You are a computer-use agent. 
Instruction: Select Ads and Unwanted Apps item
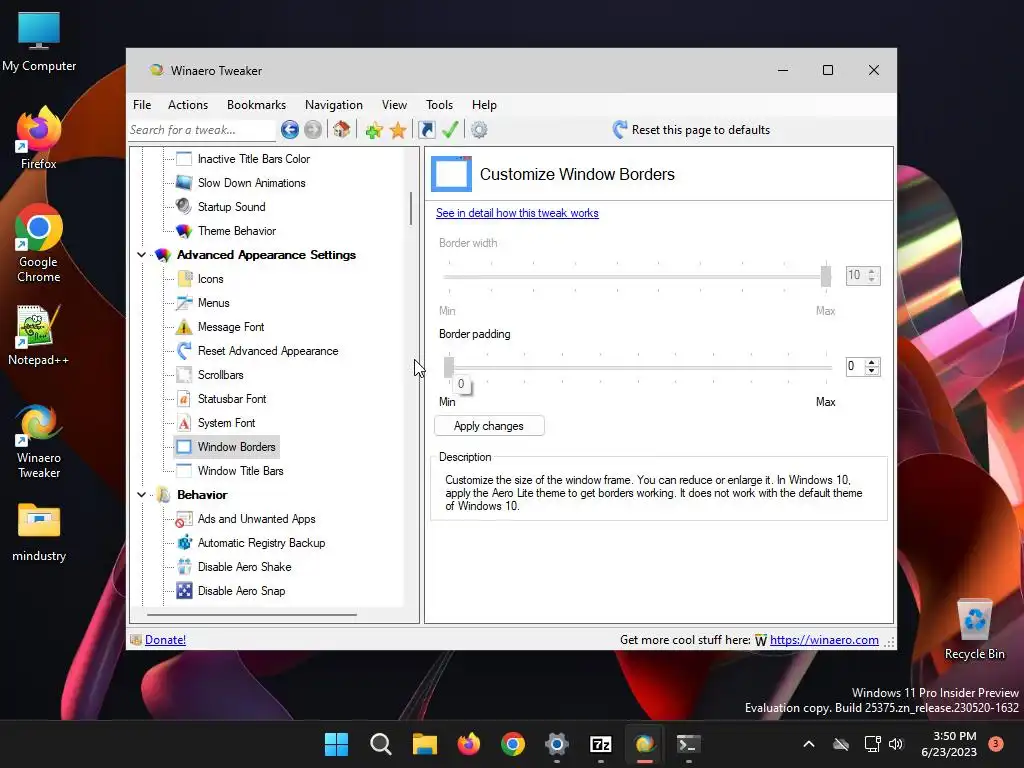click(256, 519)
